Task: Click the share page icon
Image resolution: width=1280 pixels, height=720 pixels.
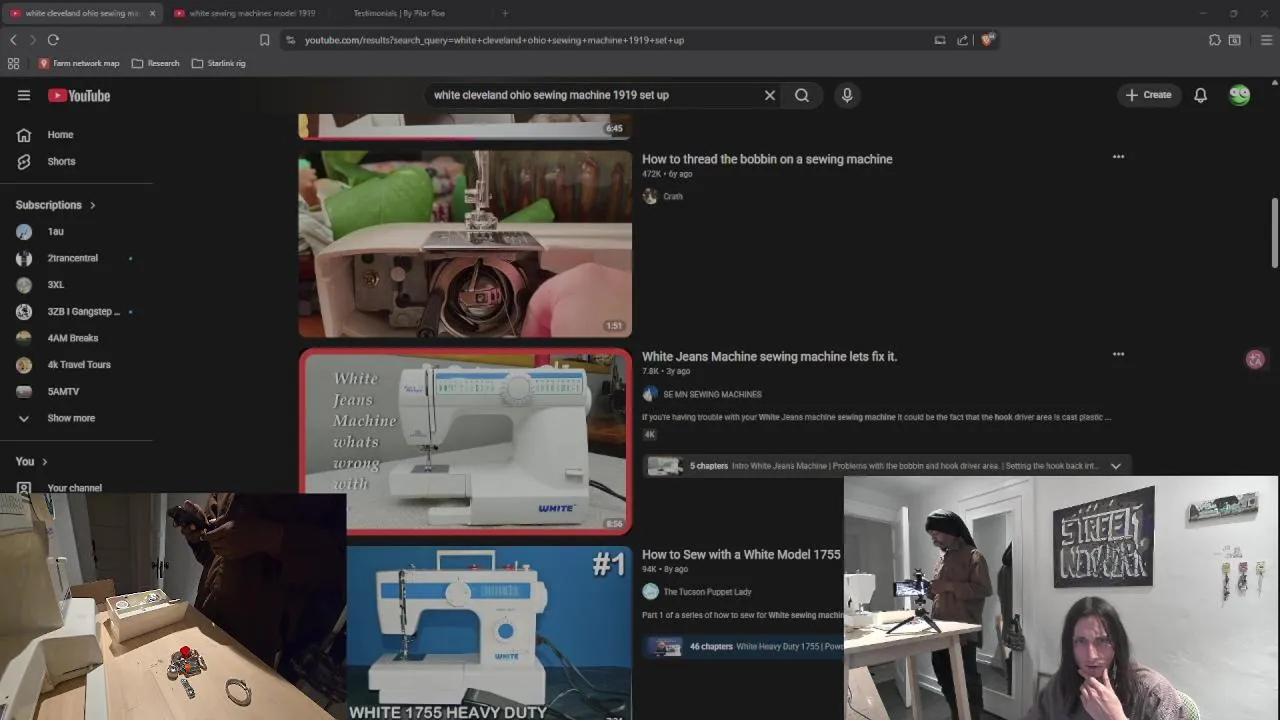Action: click(x=962, y=40)
